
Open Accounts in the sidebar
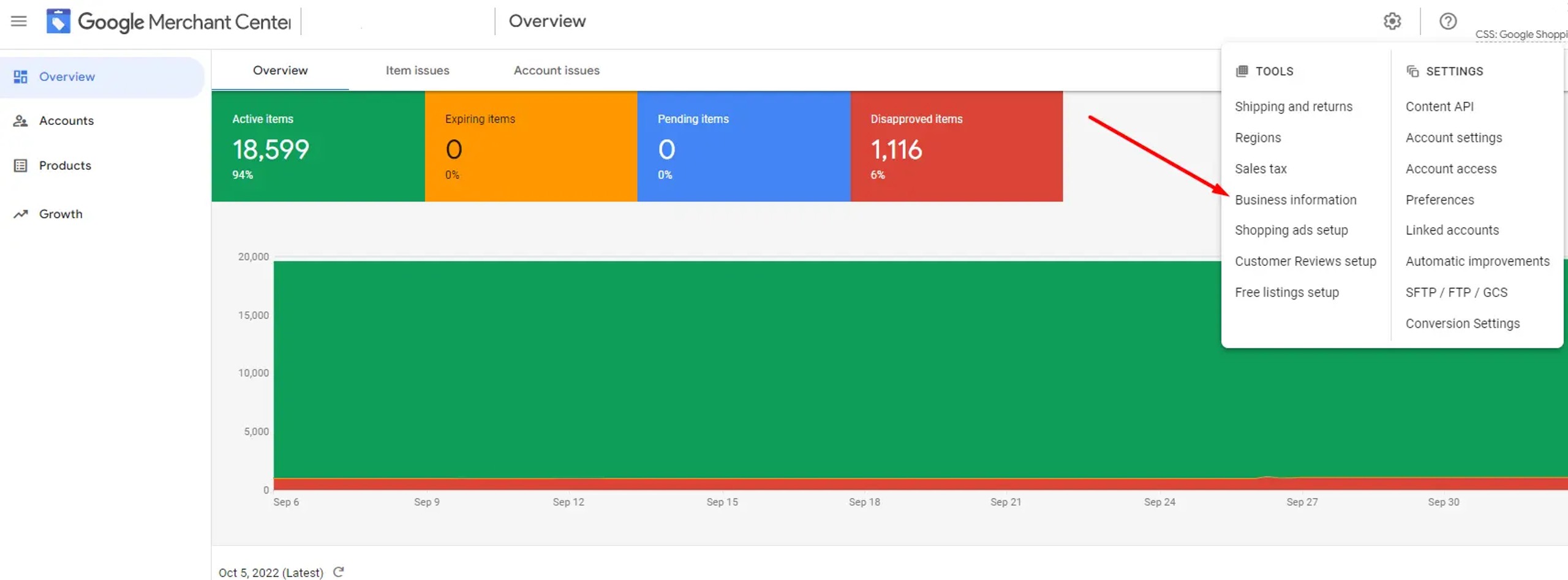pyautogui.click(x=66, y=121)
